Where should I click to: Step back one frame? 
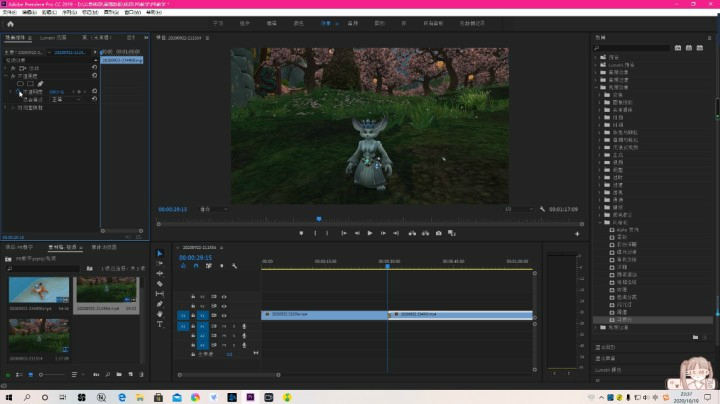coord(357,233)
